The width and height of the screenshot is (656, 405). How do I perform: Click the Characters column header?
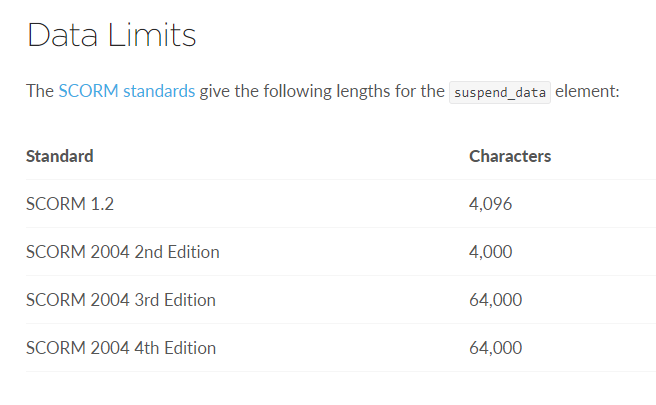tap(510, 156)
